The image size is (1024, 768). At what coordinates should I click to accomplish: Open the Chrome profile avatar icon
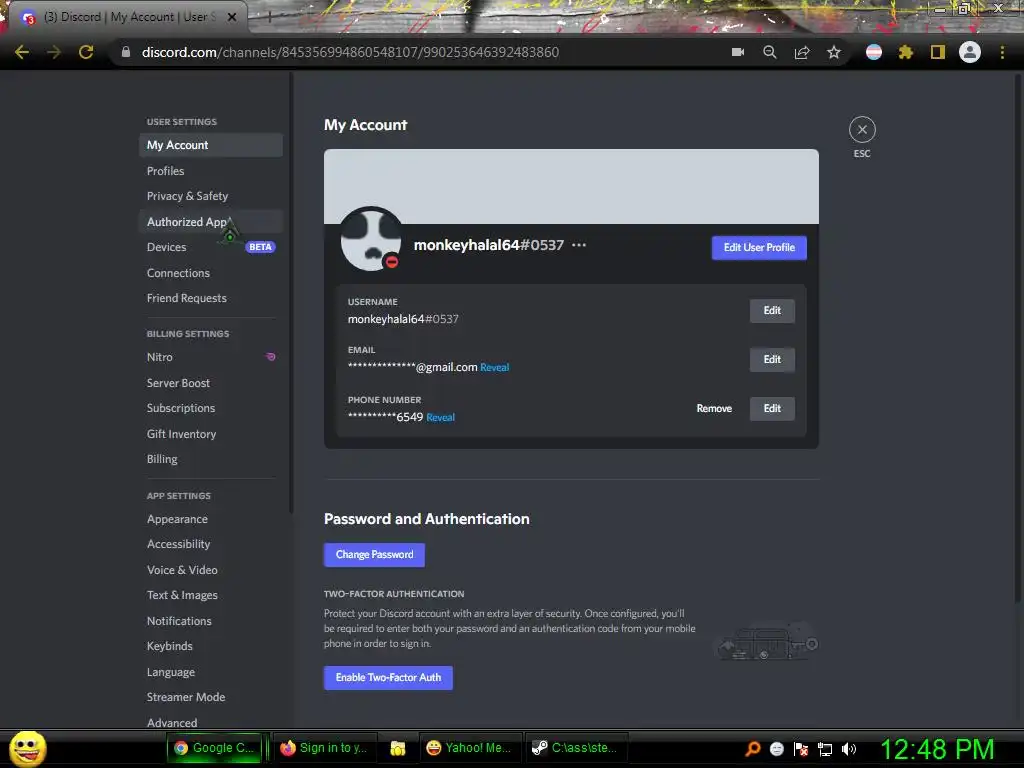970,52
